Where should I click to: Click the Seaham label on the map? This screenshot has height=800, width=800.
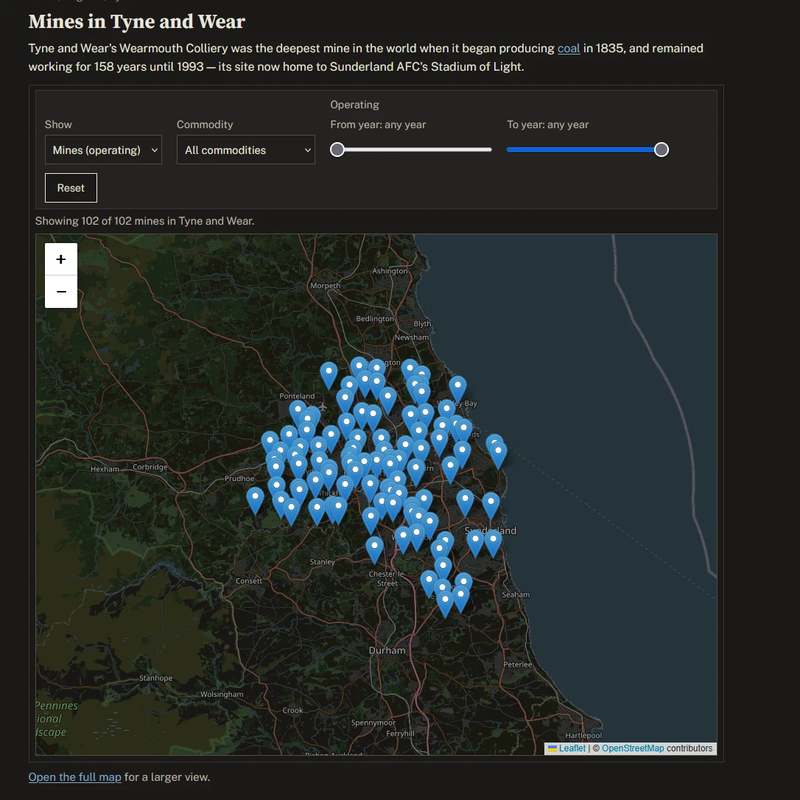[516, 594]
